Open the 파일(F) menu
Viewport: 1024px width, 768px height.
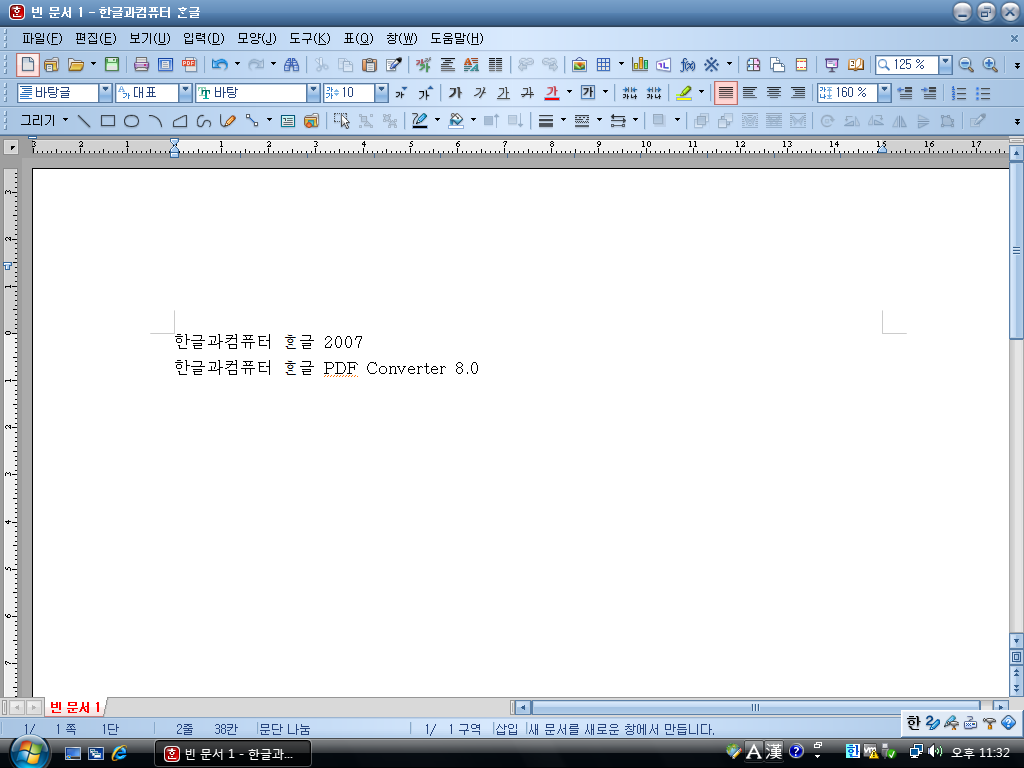[42, 39]
